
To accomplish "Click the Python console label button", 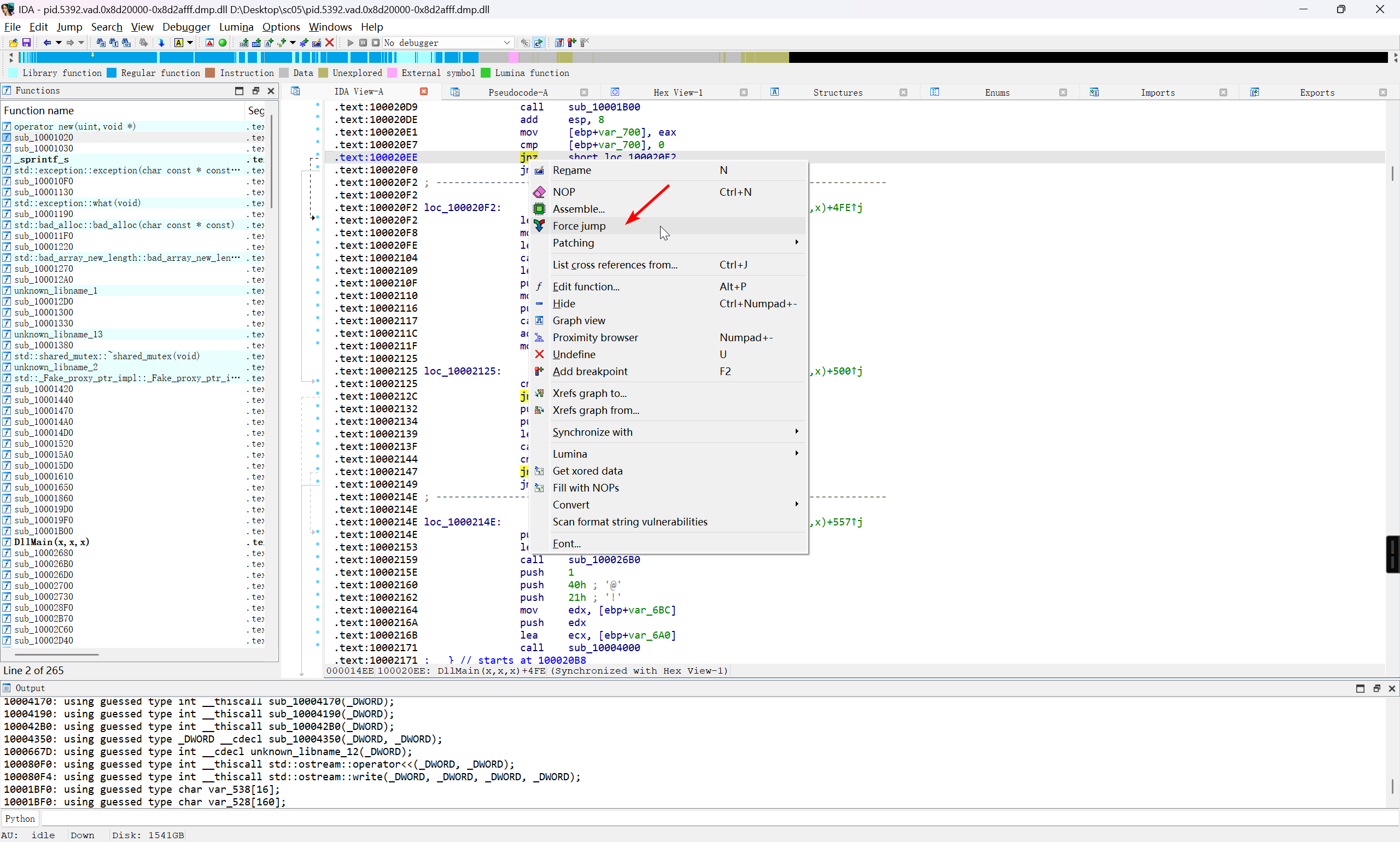I will point(20,818).
